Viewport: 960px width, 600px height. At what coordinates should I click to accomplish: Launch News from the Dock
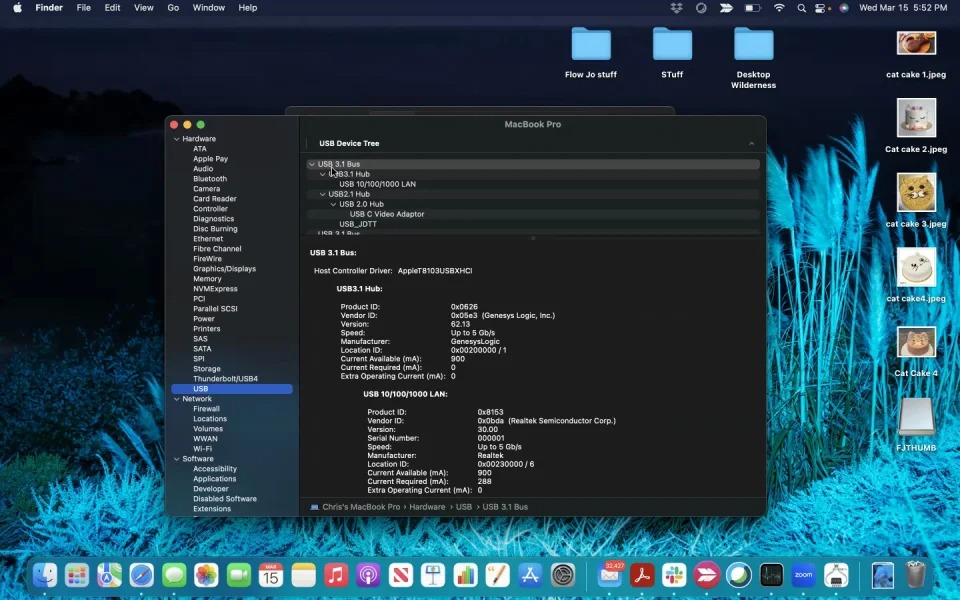(x=400, y=575)
